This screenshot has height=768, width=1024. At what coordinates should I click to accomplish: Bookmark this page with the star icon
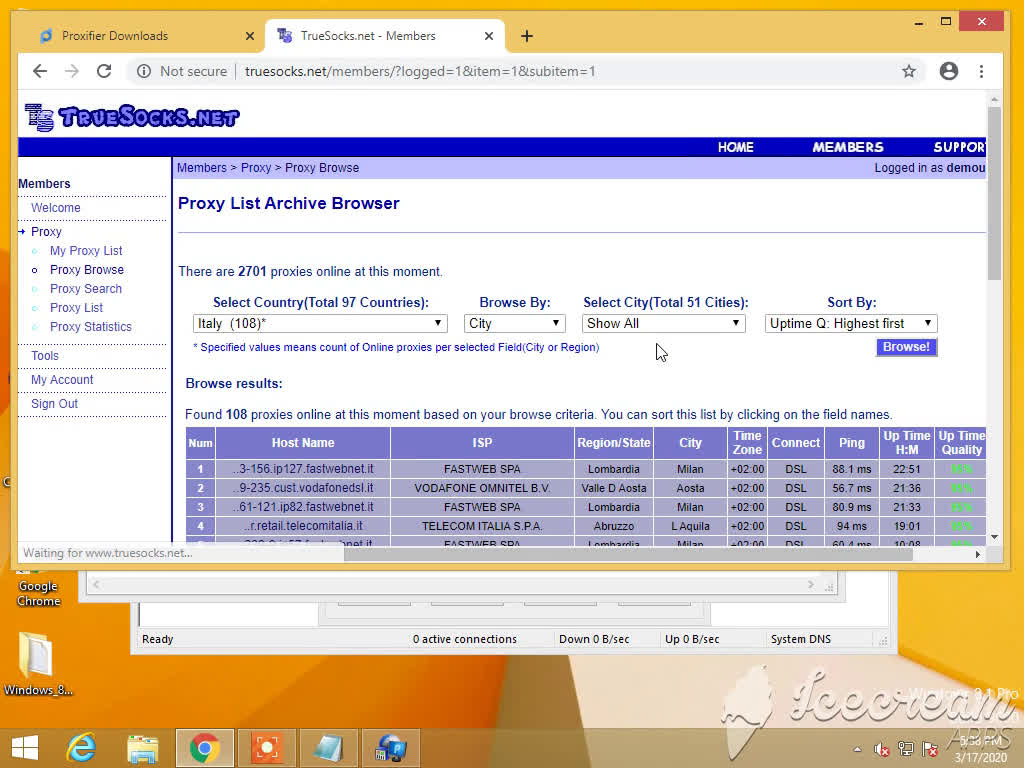pyautogui.click(x=908, y=71)
